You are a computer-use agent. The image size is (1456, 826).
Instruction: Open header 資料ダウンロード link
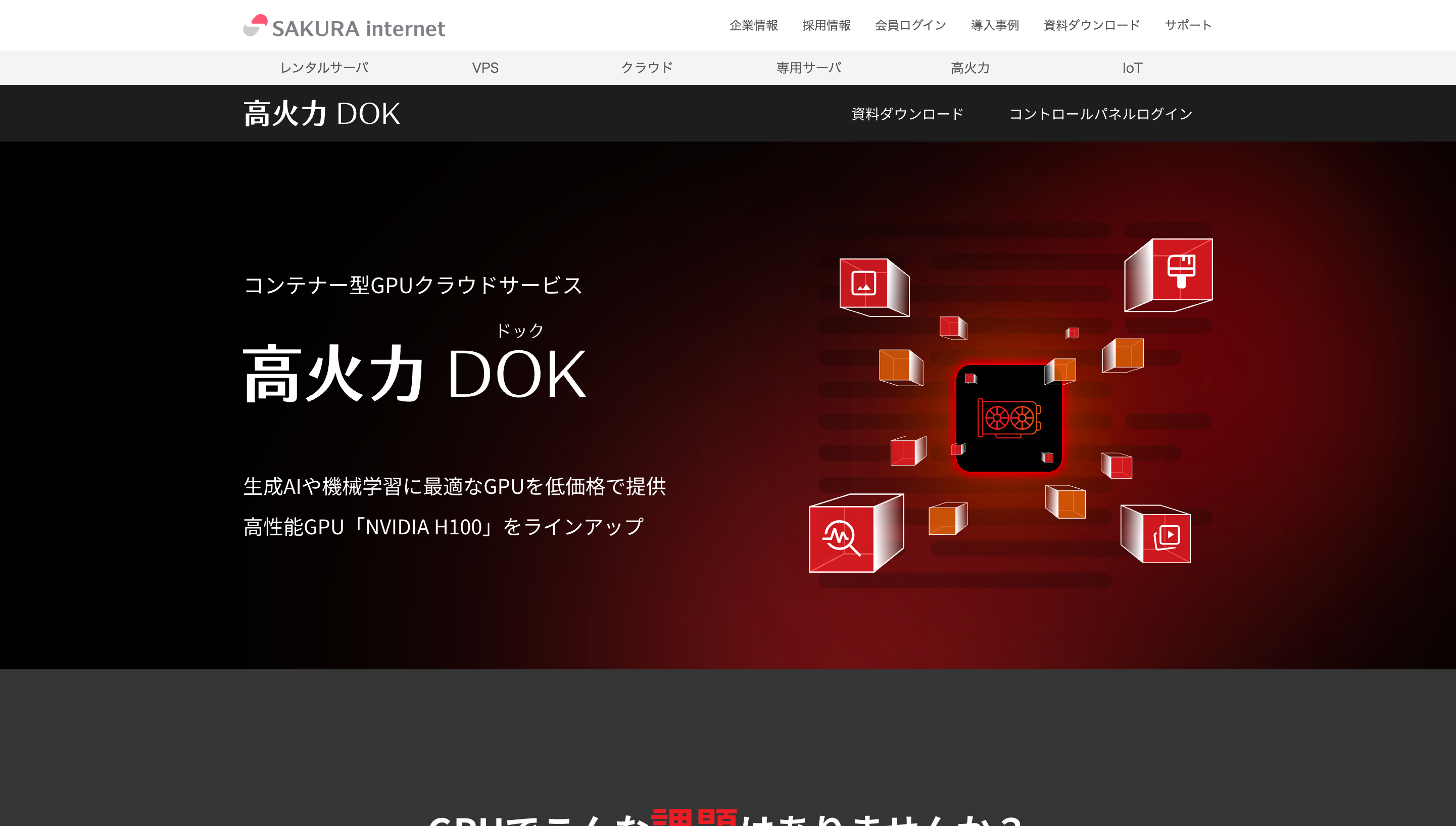(1091, 25)
